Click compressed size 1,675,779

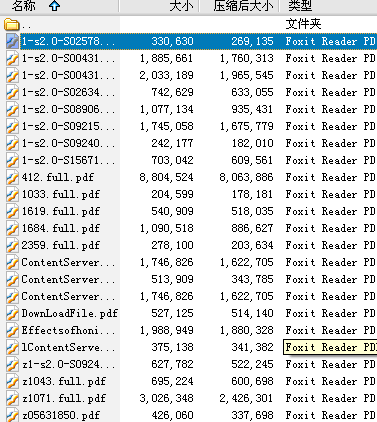(246, 126)
